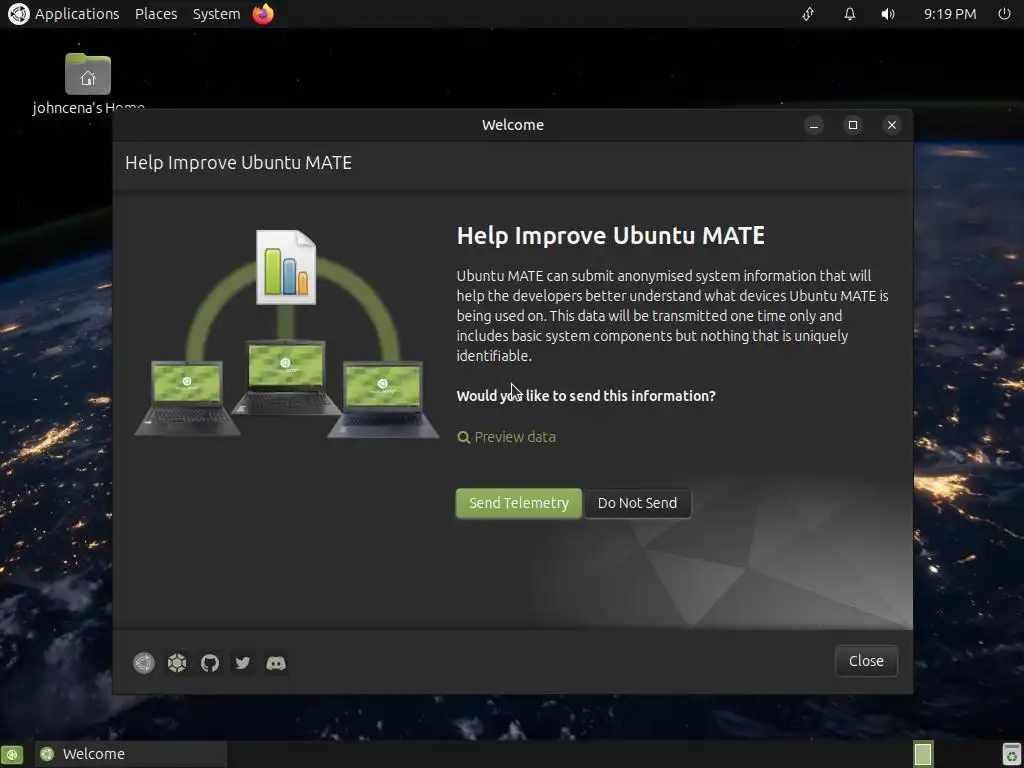Close the Welcome window via title bar X

[x=891, y=125]
